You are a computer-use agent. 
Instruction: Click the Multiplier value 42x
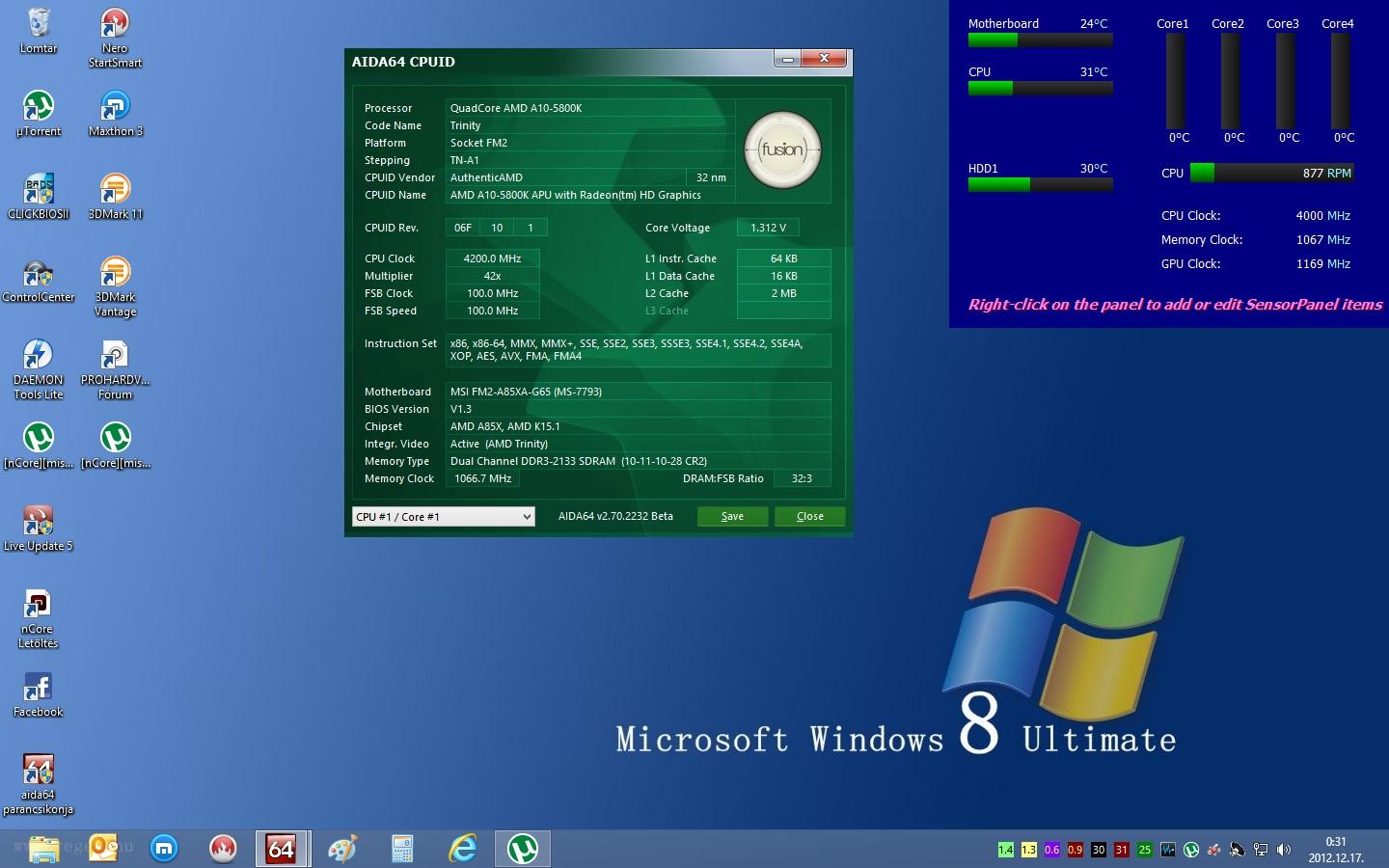point(493,276)
